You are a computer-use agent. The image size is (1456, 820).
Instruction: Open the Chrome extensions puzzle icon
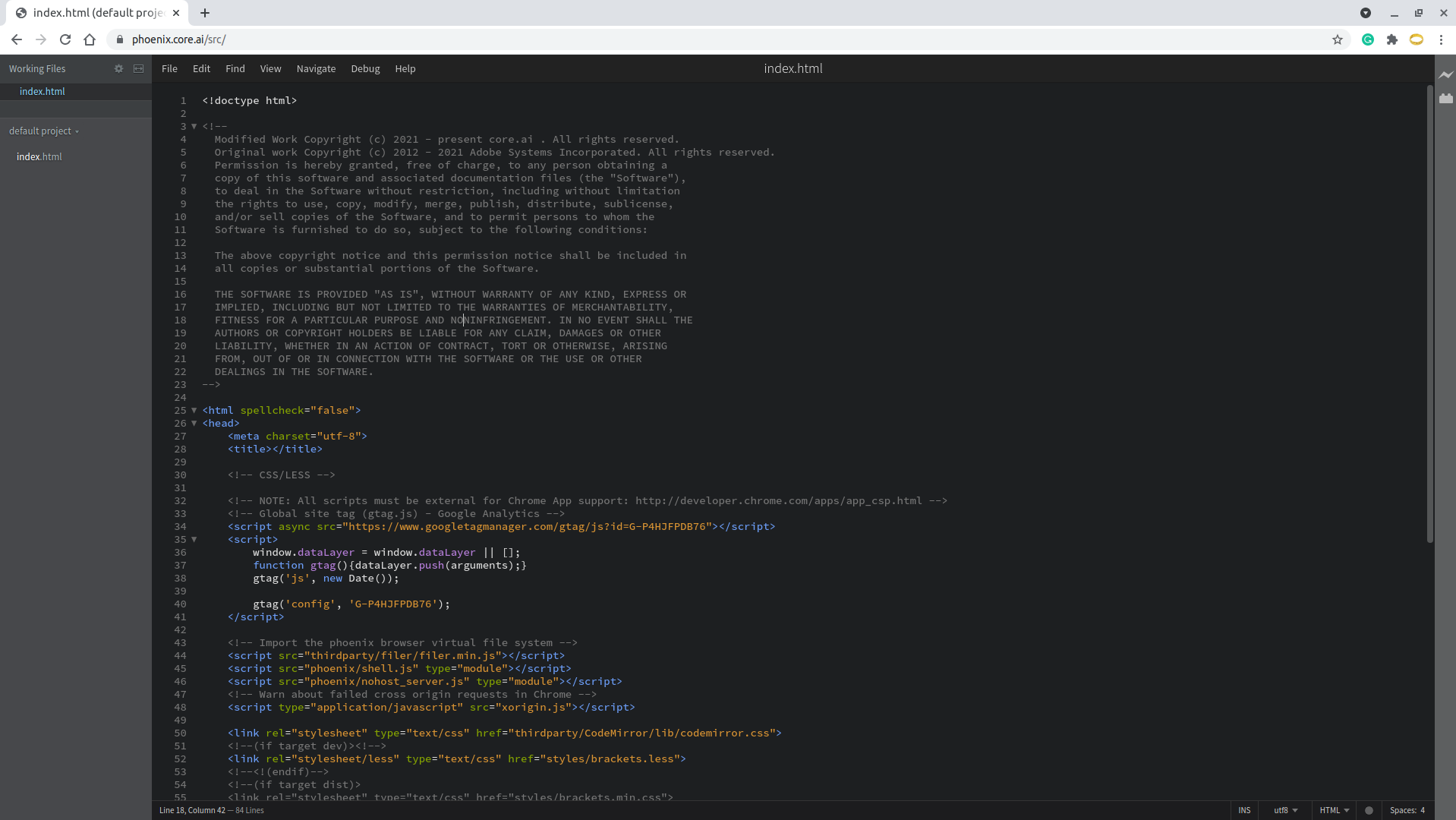(x=1391, y=39)
